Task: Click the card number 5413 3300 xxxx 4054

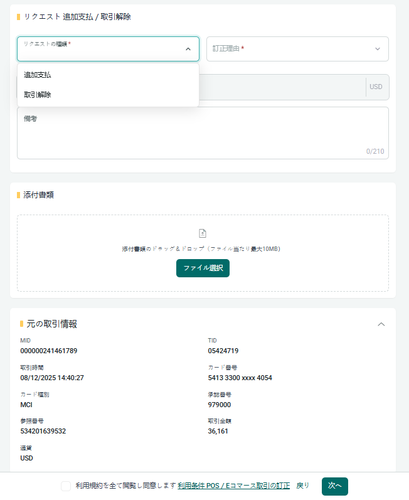Action: pos(240,378)
